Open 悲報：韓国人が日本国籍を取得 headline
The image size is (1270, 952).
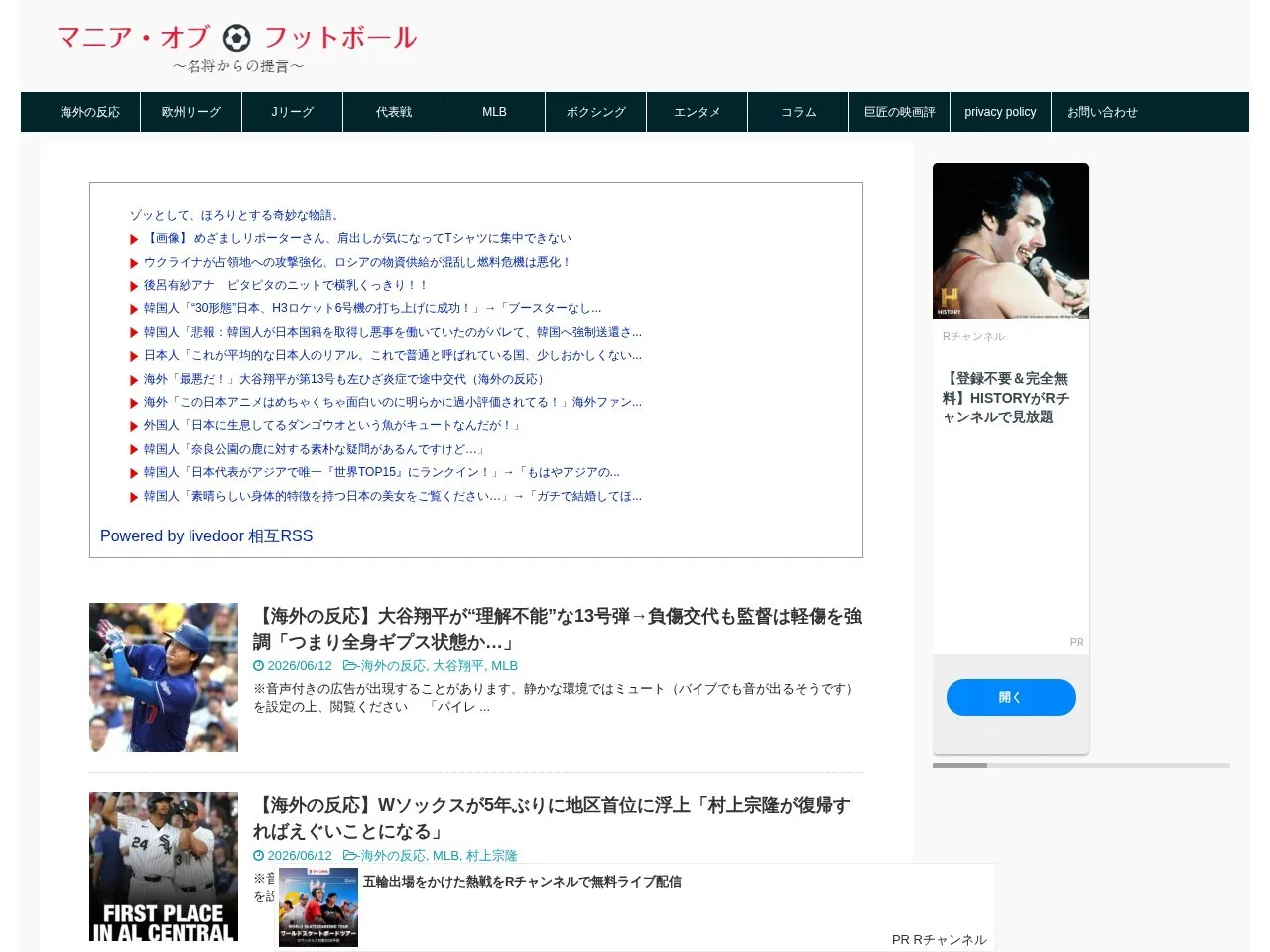point(393,332)
